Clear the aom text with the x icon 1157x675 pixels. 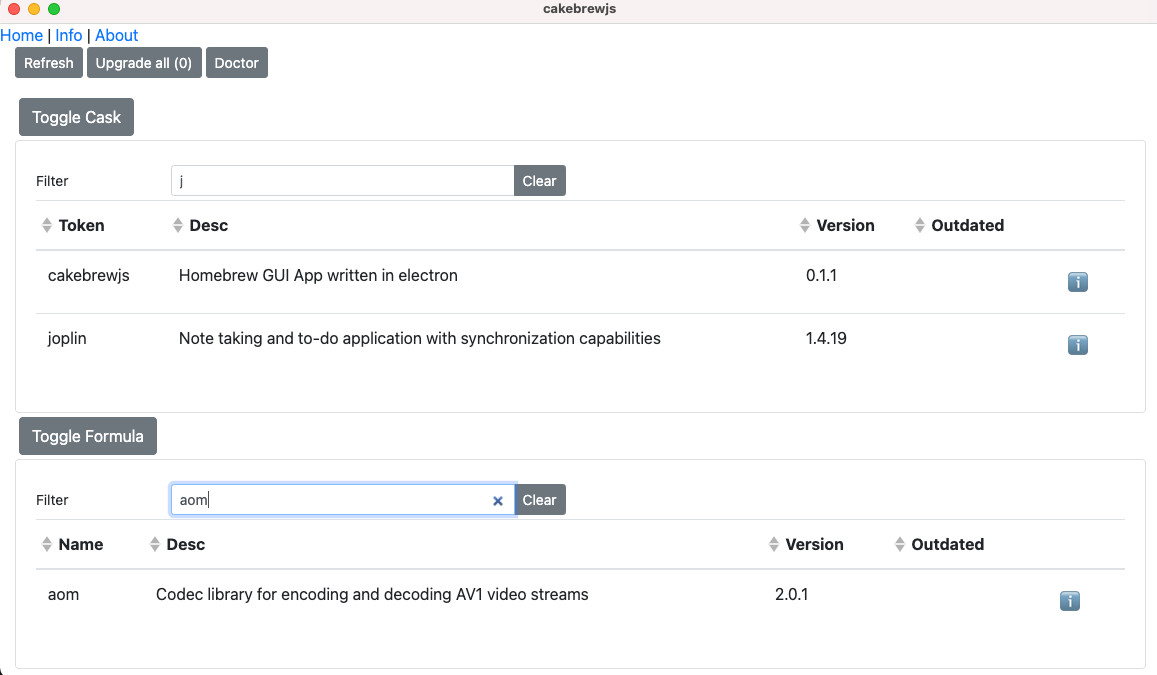498,501
